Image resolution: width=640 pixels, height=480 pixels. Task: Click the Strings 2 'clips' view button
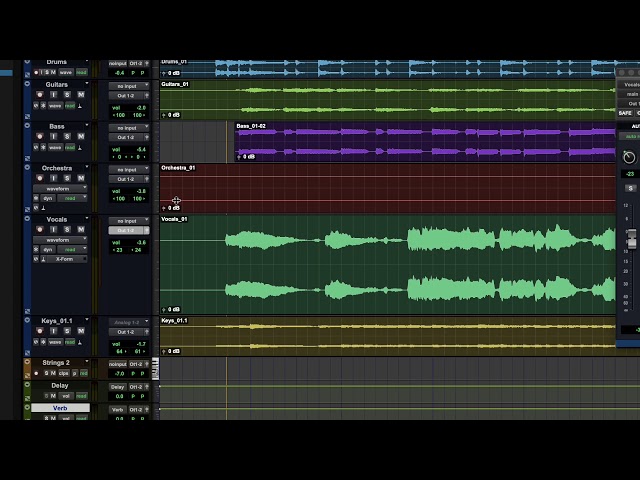click(64, 373)
